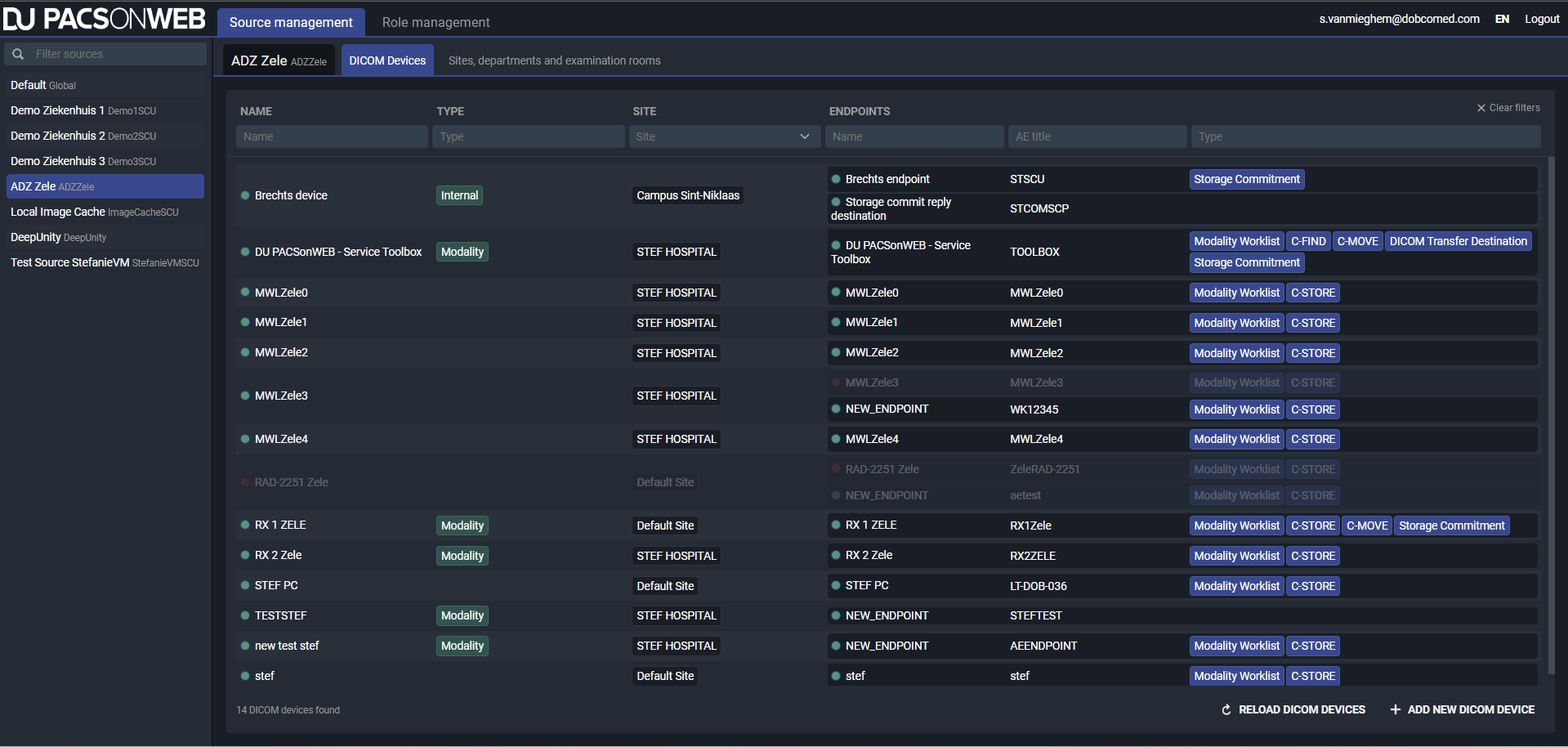The width and height of the screenshot is (1568, 747).
Task: Click the Logout link
Action: pyautogui.click(x=1542, y=19)
